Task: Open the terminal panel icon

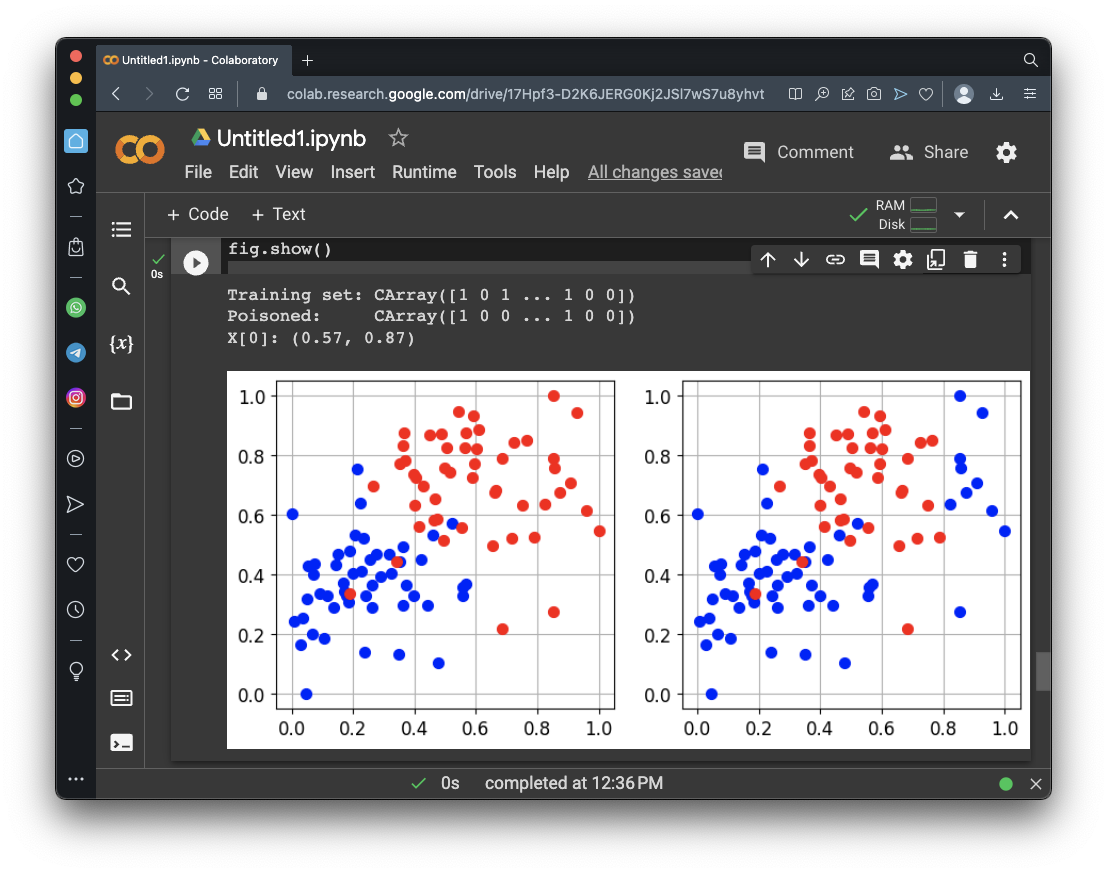Action: pos(121,742)
